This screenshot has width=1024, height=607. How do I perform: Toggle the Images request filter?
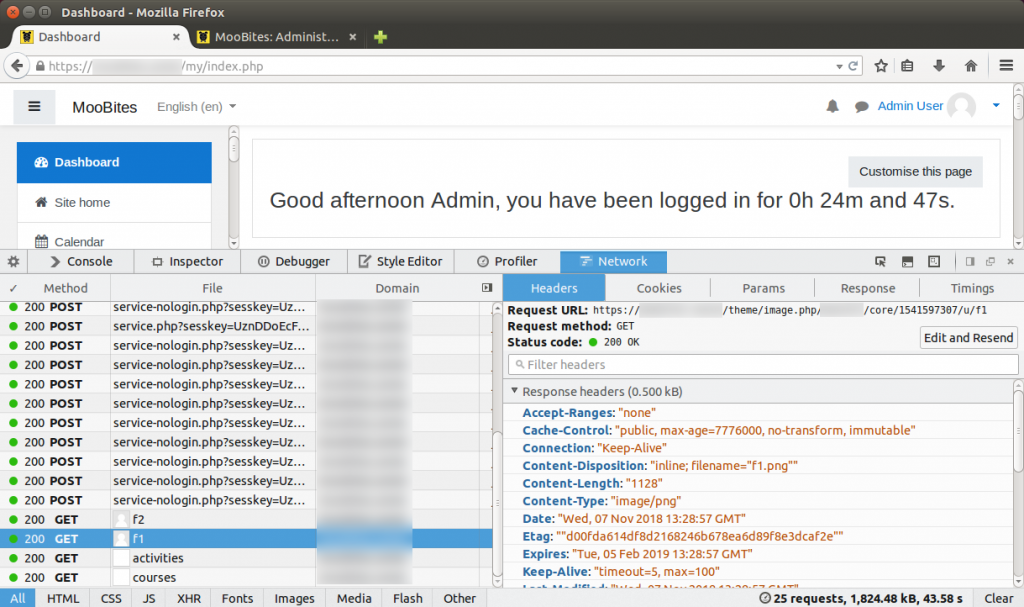click(294, 599)
